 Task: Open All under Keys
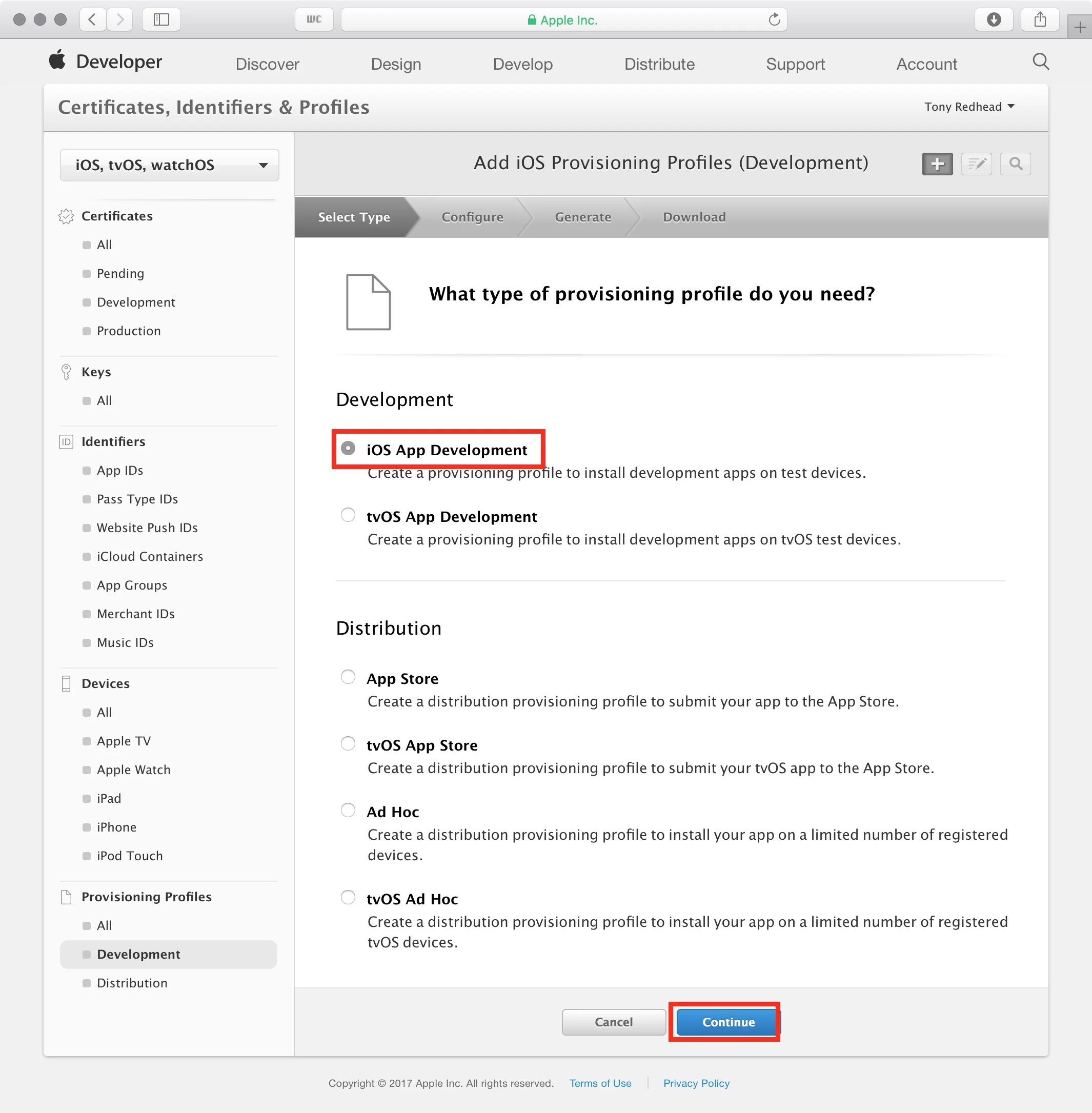pyautogui.click(x=105, y=401)
